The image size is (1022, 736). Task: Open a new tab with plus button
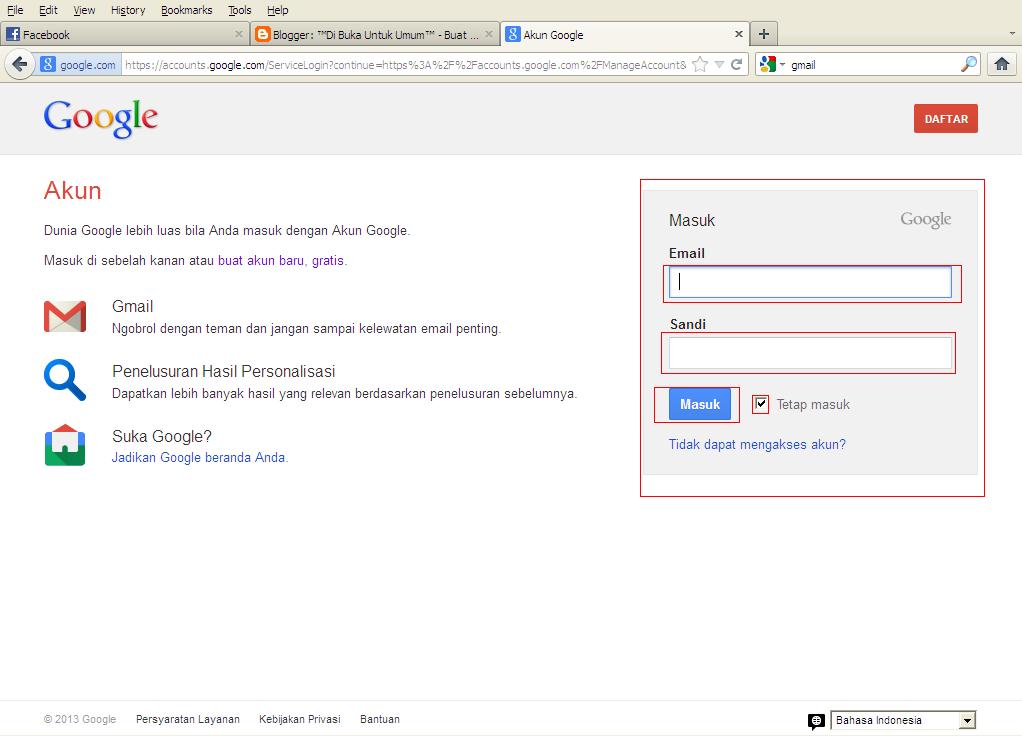click(764, 34)
